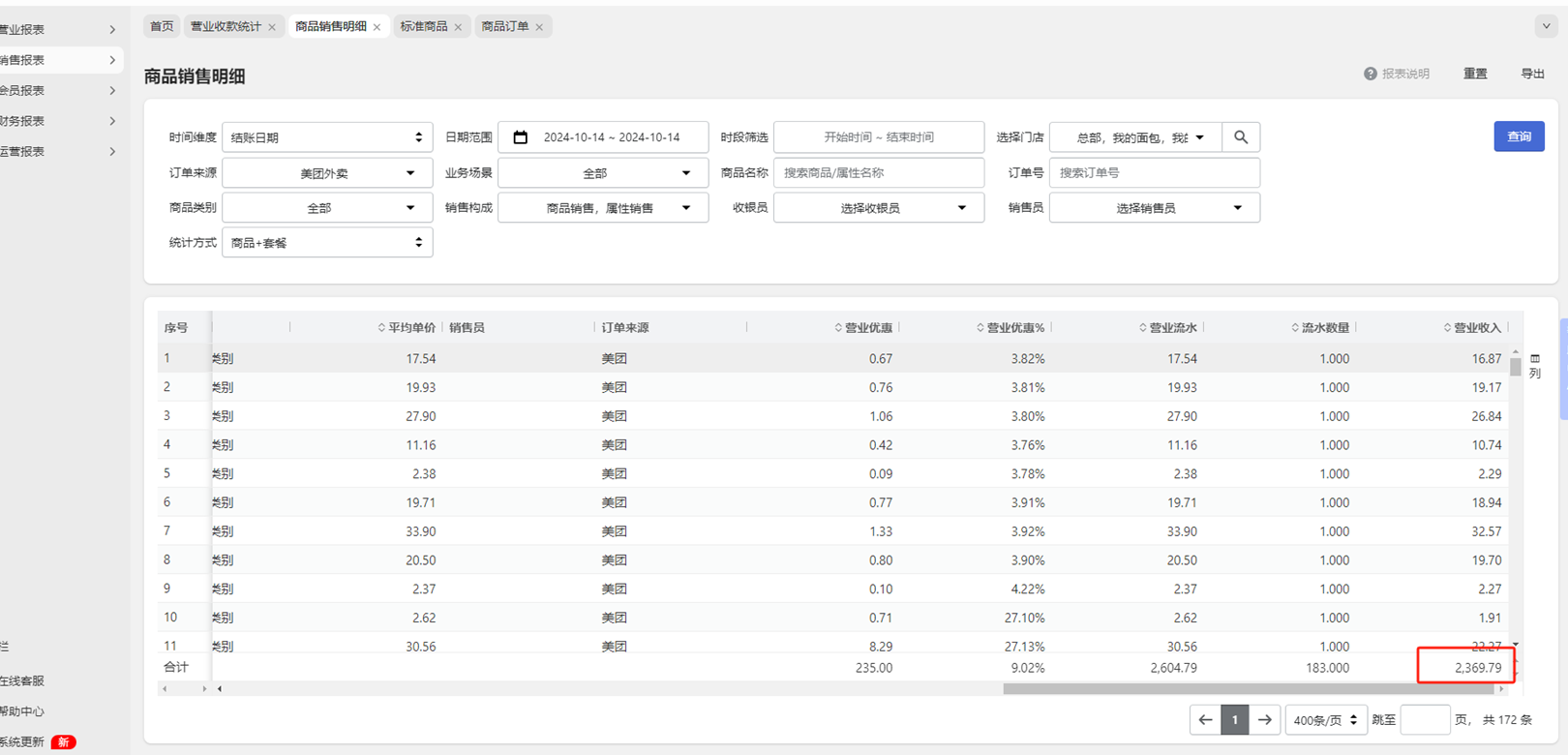The width and height of the screenshot is (1568, 755).
Task: Click the 合计 total row label
Action: 176,668
